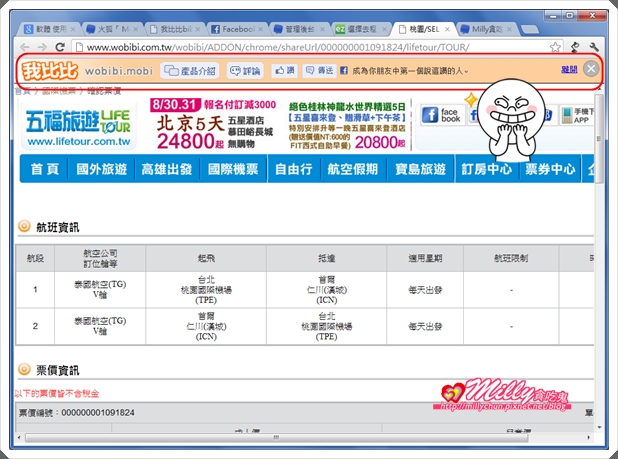Image resolution: width=618 pixels, height=459 pixels.
Task: Open the 首頁 navigation menu item
Action: pos(45,169)
